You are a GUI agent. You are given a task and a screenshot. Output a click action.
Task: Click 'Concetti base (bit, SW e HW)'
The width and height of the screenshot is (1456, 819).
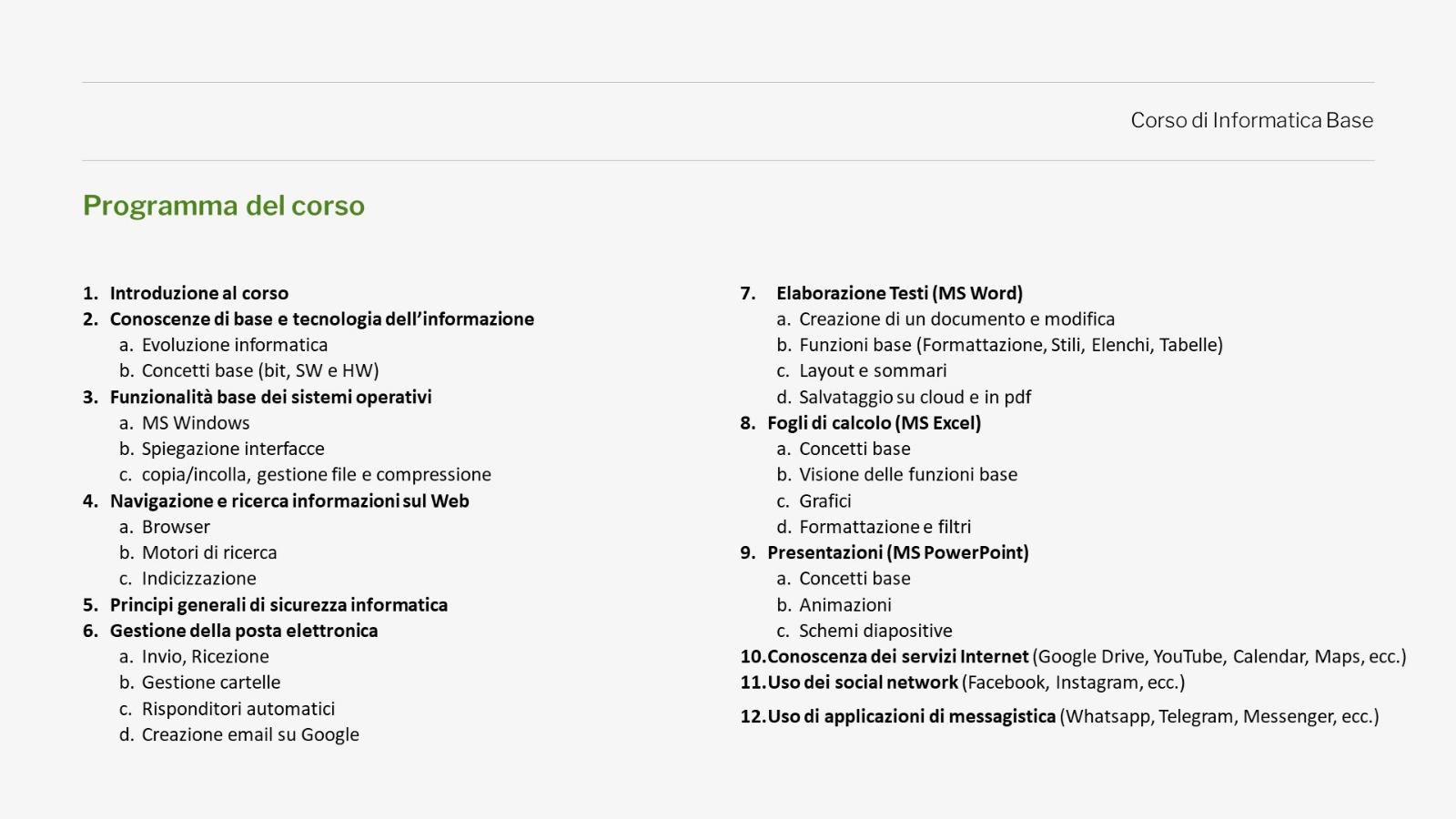coord(260,370)
